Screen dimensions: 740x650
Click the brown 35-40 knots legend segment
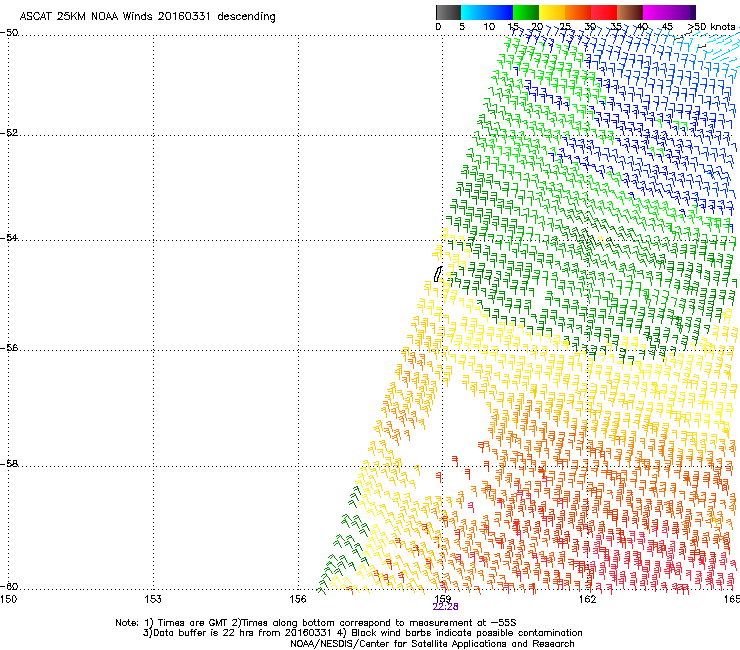pyautogui.click(x=630, y=12)
